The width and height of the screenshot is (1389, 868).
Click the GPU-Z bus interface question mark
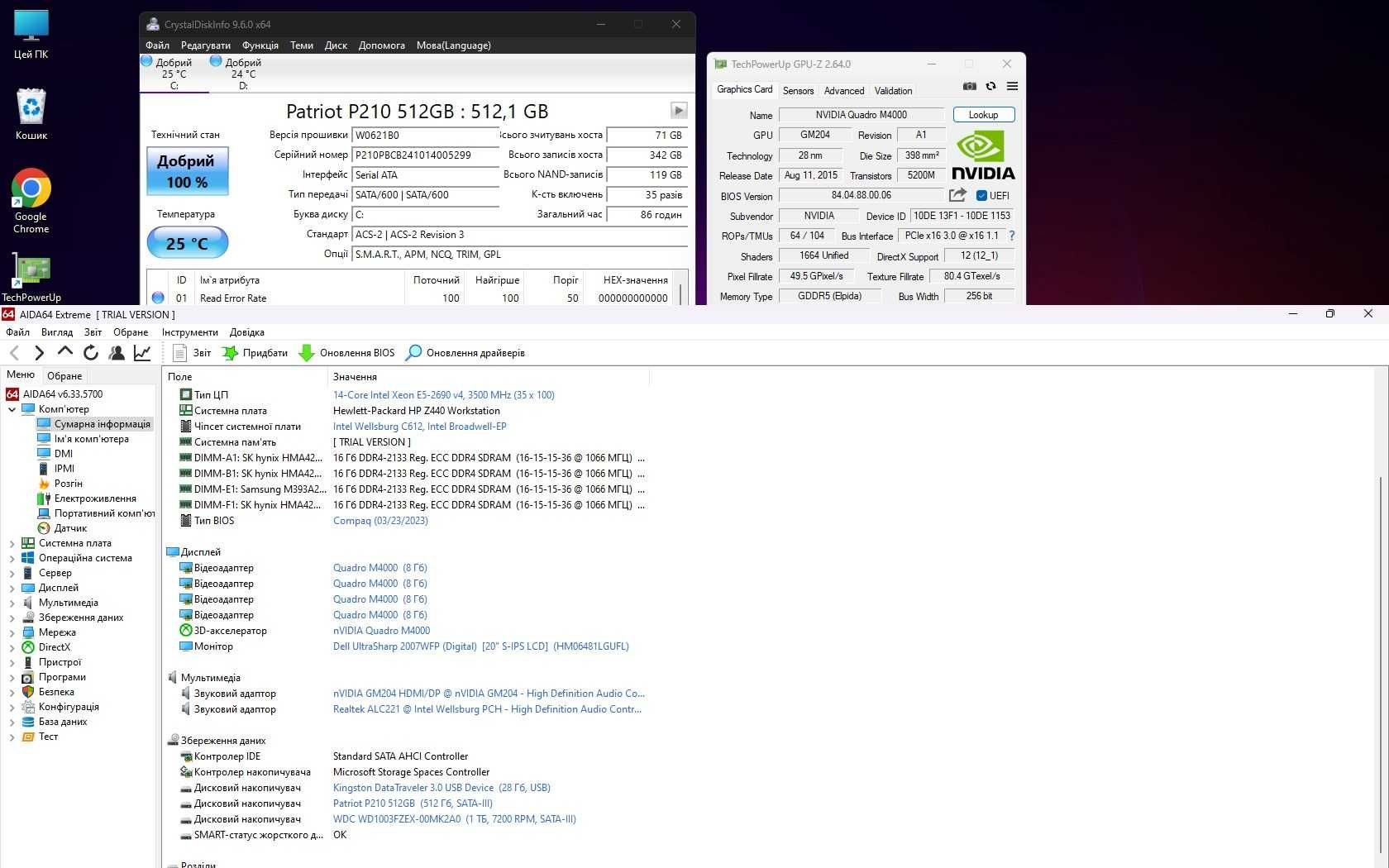coord(1011,236)
